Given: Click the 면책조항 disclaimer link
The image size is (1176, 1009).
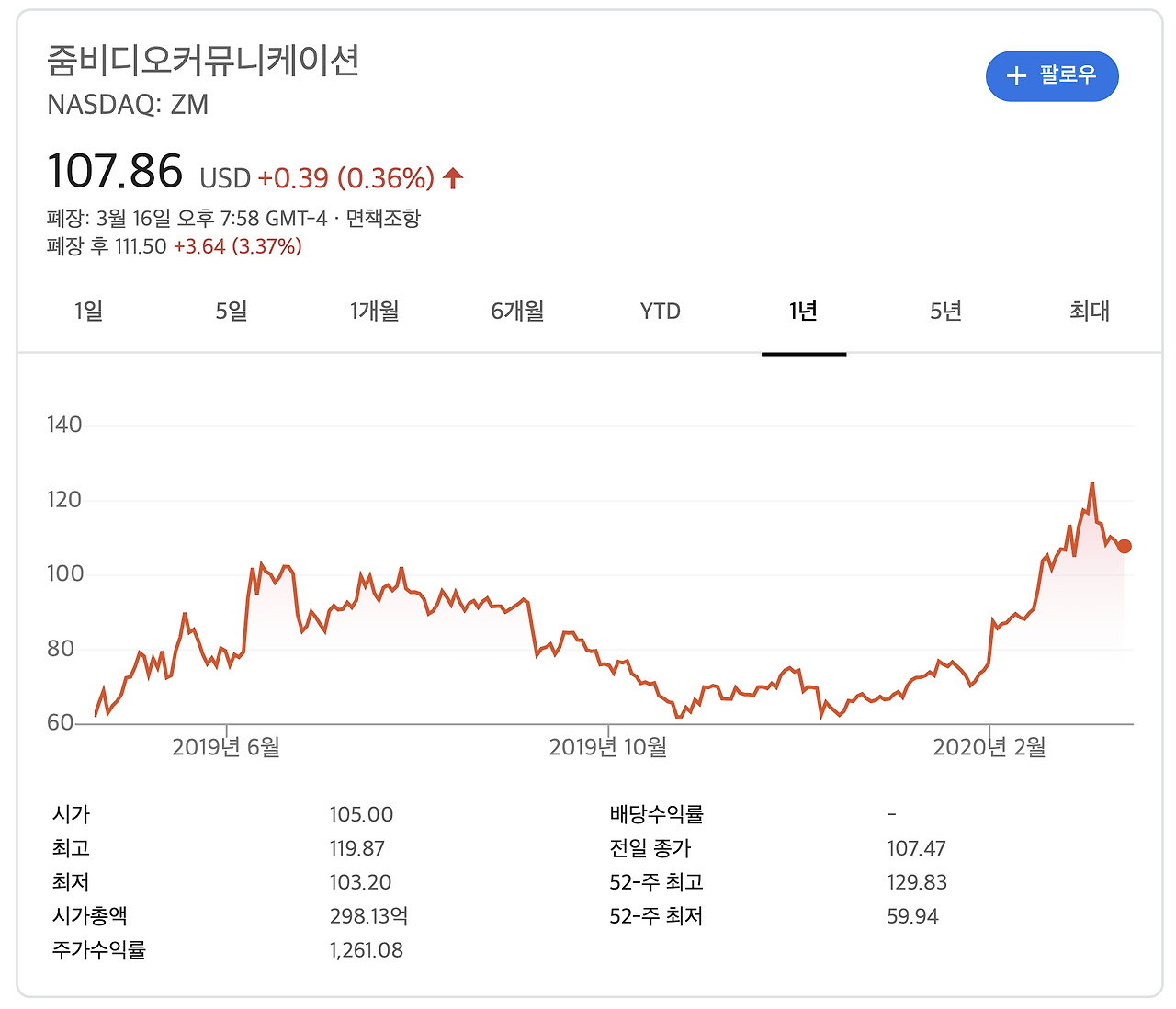Looking at the screenshot, I should [383, 219].
